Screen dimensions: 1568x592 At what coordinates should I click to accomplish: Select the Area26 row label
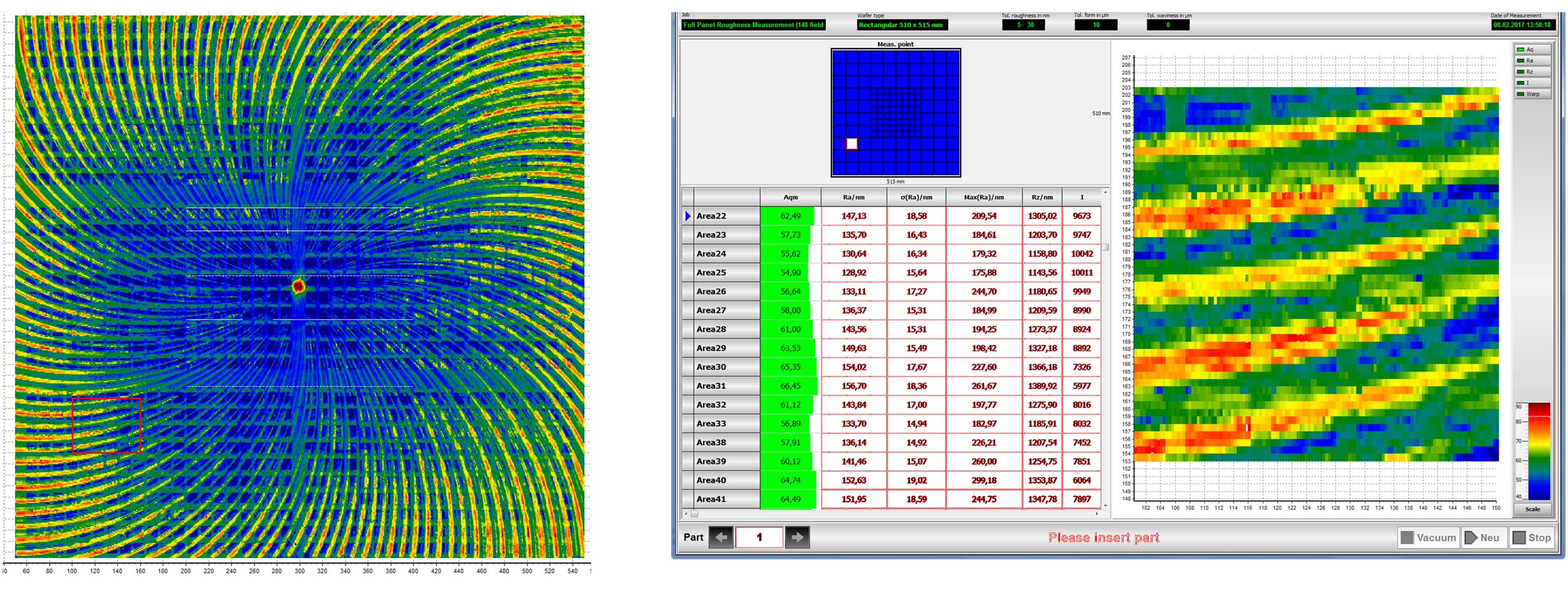(727, 292)
